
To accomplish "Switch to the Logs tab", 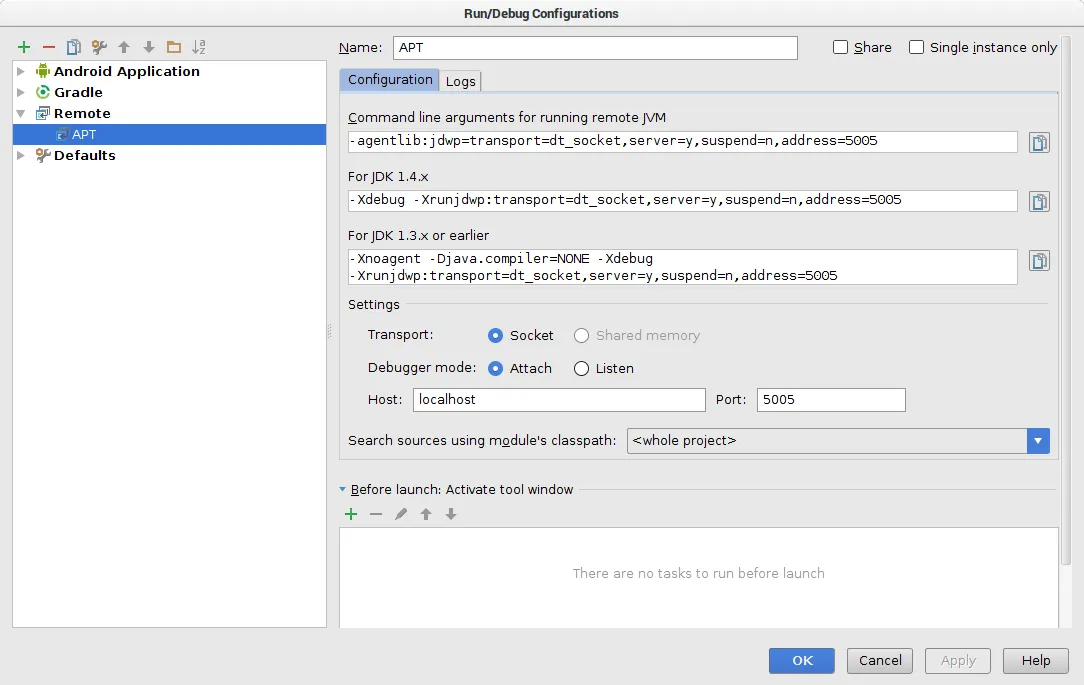I will pos(460,81).
